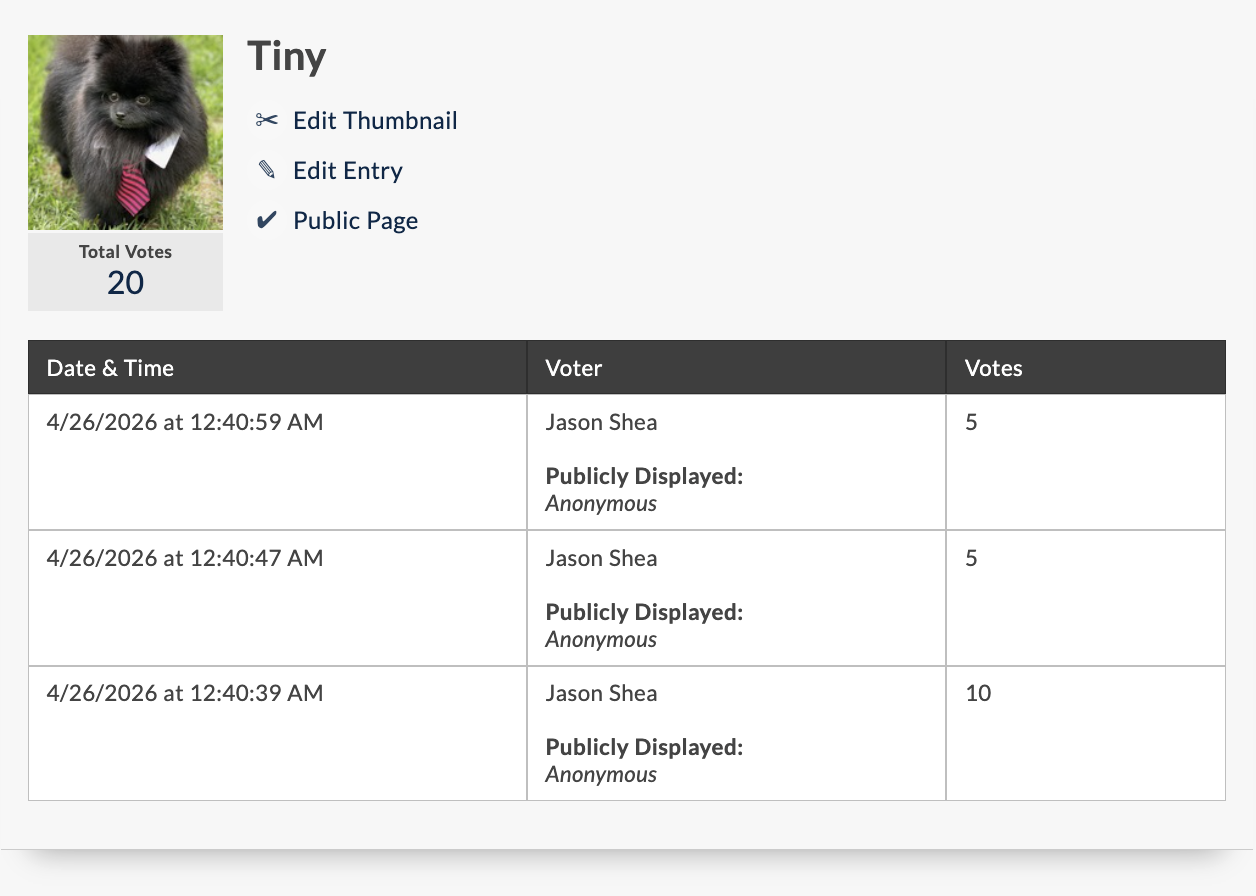
Task: Click the checkmark icon for Public Page
Action: [266, 221]
